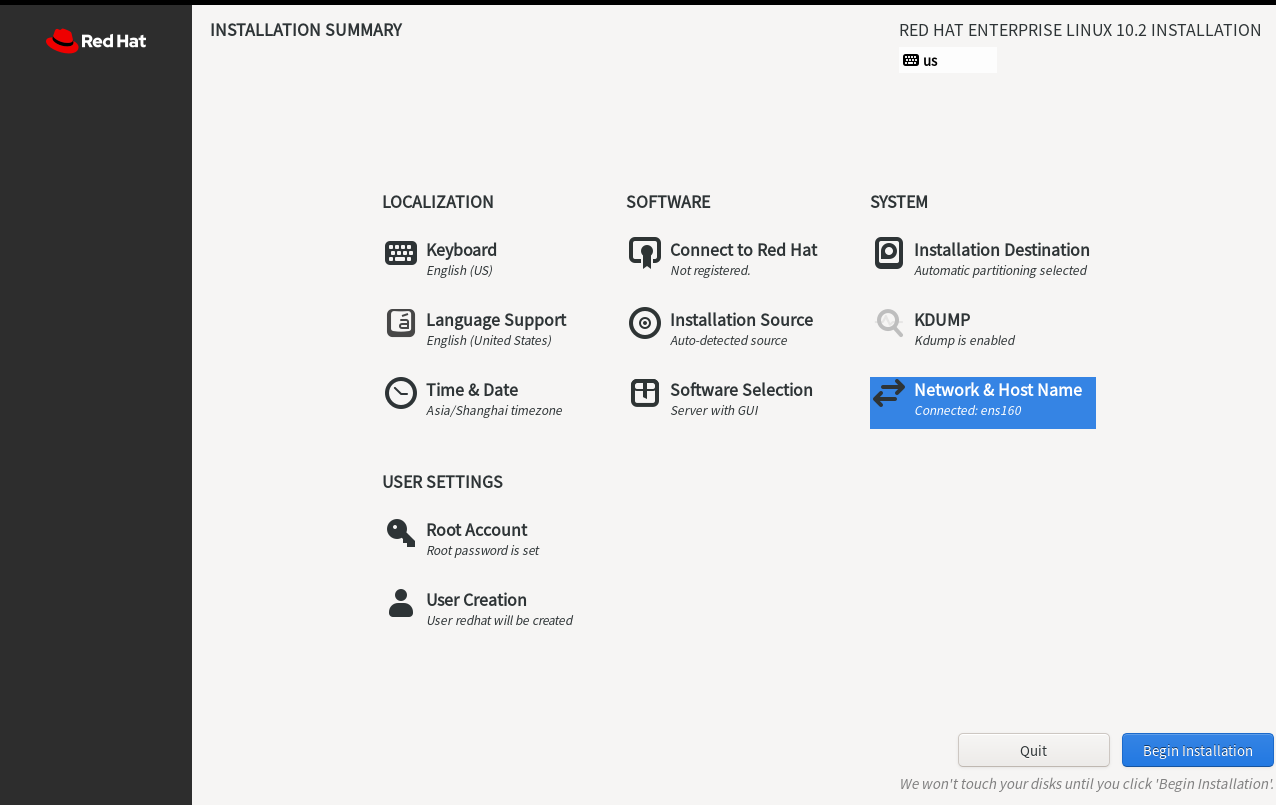Click the Installation Source disc icon
Image resolution: width=1276 pixels, height=805 pixels.
click(645, 323)
